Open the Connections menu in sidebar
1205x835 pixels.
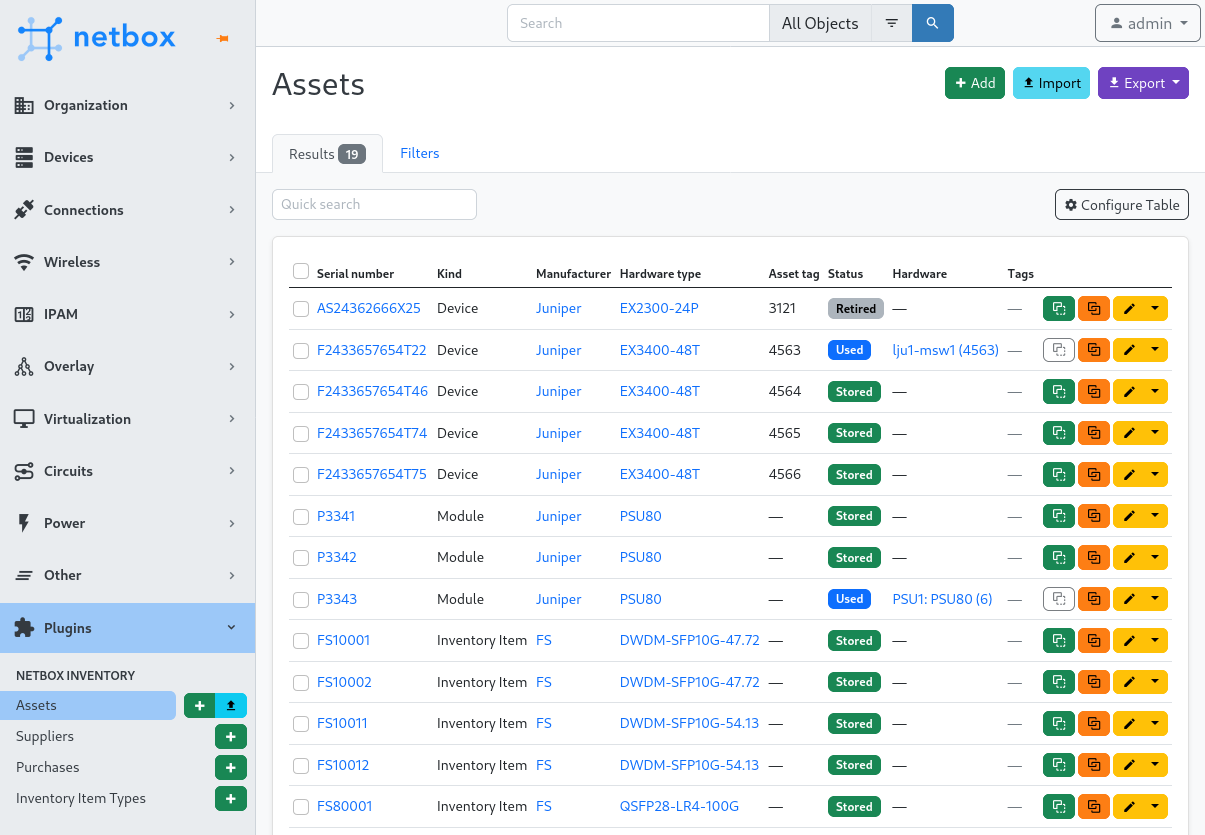127,210
